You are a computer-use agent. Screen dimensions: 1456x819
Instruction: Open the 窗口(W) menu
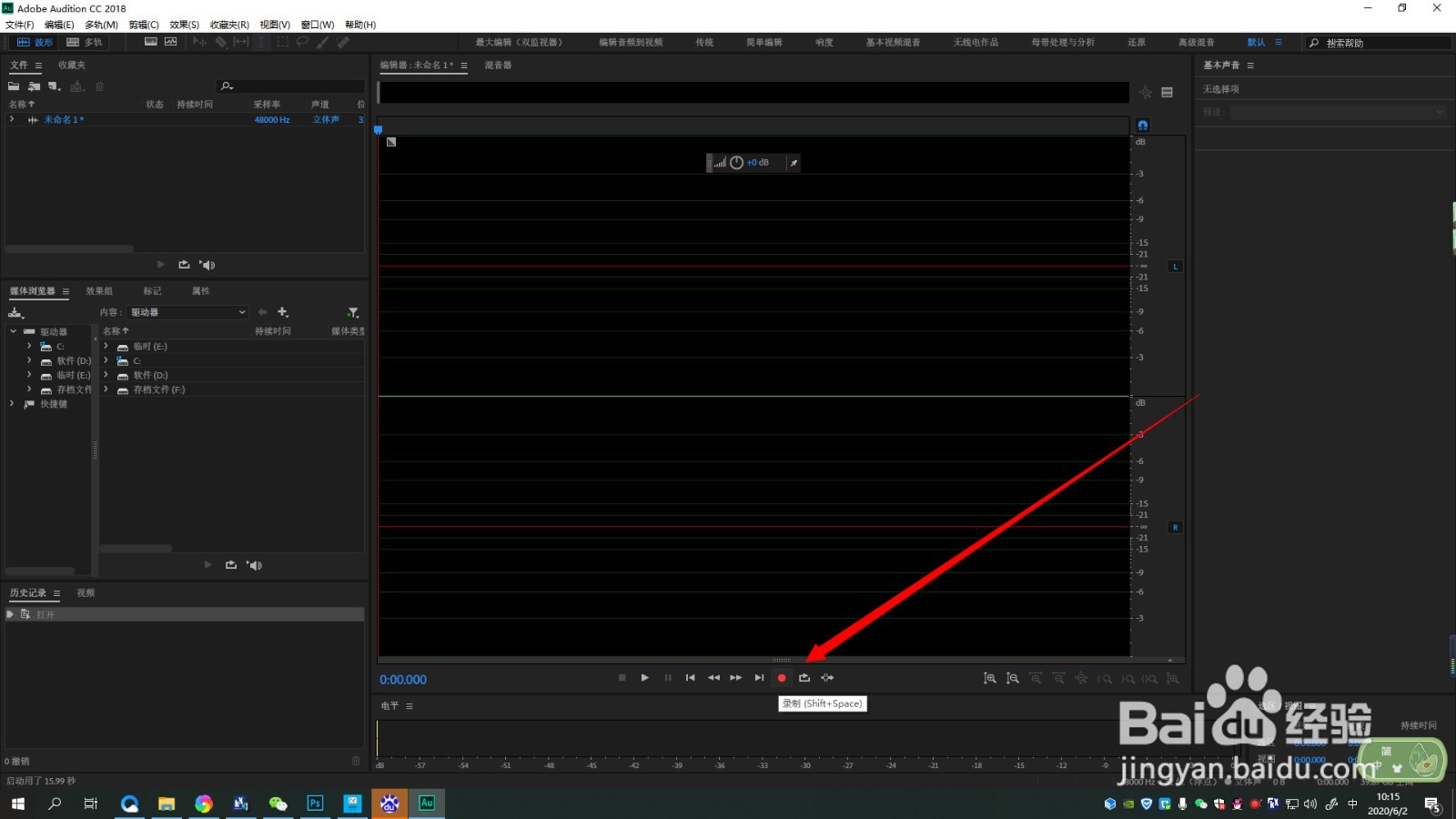tap(318, 25)
